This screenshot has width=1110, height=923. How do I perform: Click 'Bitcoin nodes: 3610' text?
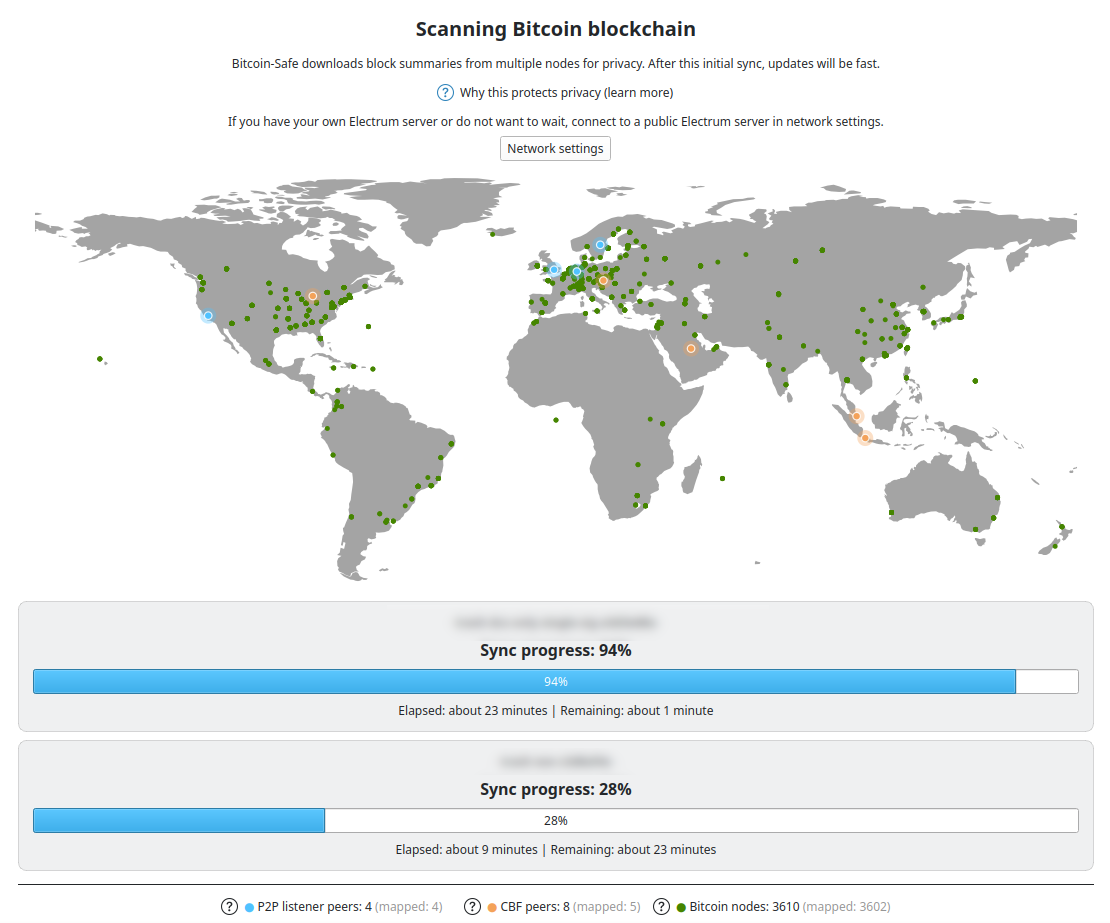tap(745, 907)
